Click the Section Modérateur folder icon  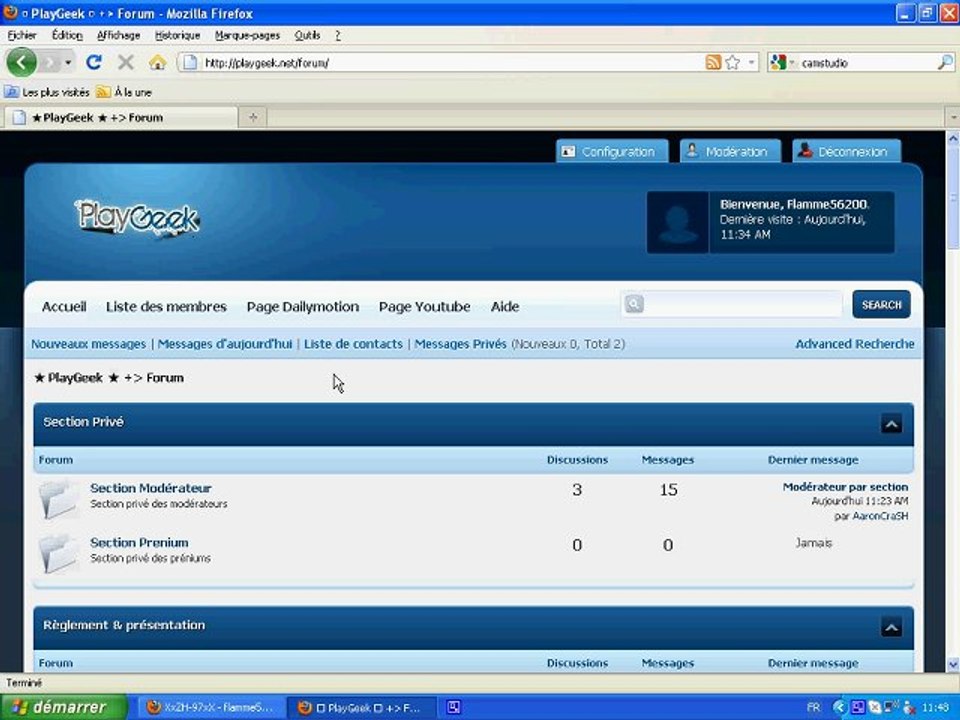click(58, 499)
